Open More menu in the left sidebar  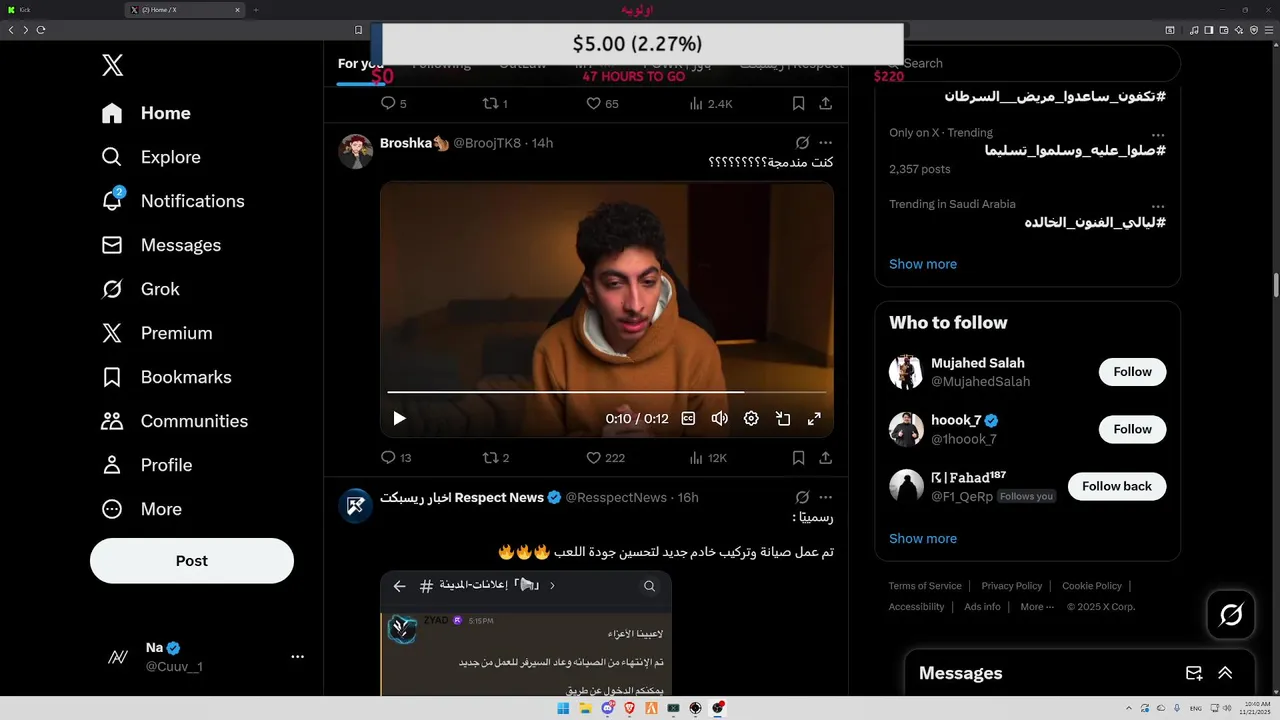click(x=141, y=509)
